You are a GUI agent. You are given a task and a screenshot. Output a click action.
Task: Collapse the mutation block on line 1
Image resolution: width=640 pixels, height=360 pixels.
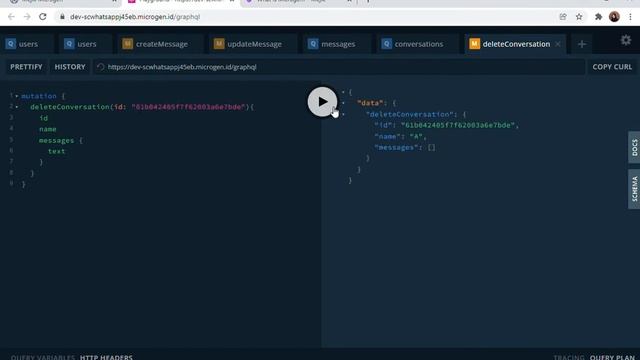pos(17,96)
